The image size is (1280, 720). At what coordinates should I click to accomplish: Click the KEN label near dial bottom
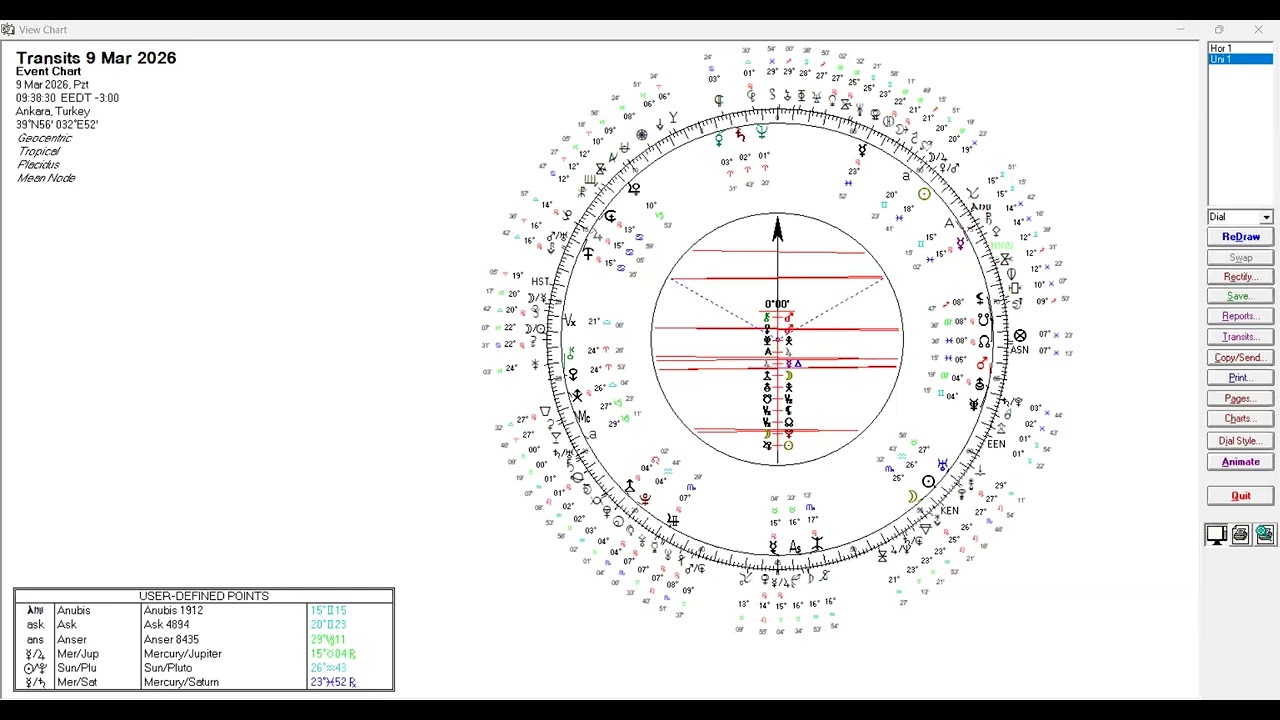[949, 510]
